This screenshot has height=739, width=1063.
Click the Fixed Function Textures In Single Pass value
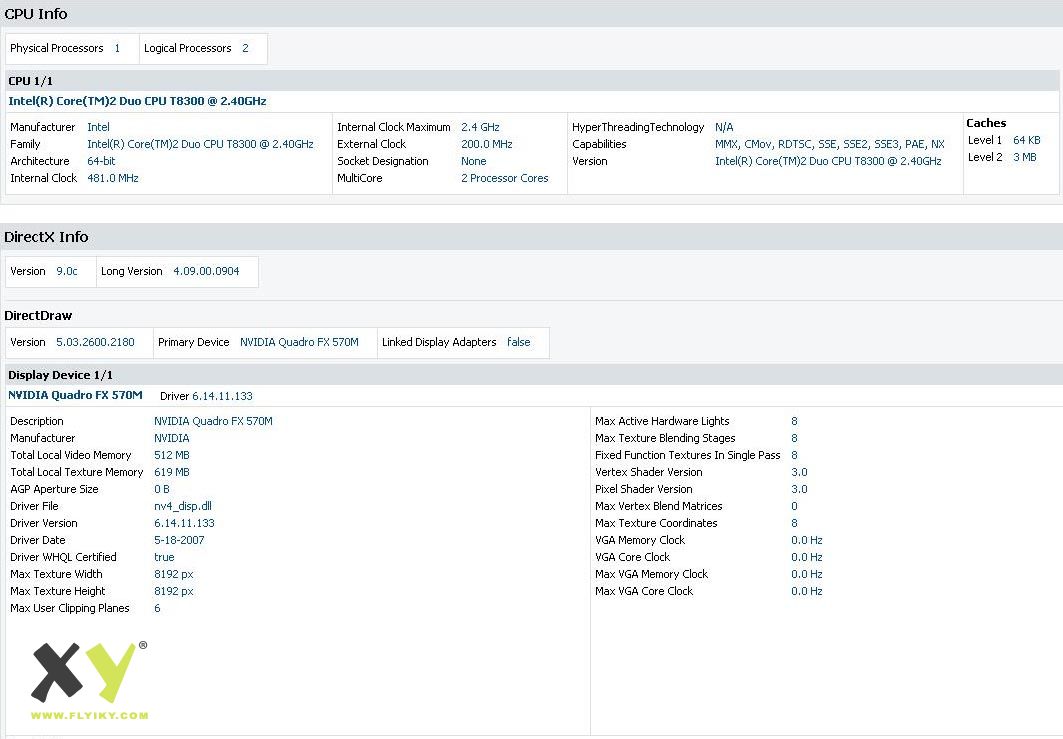795,455
